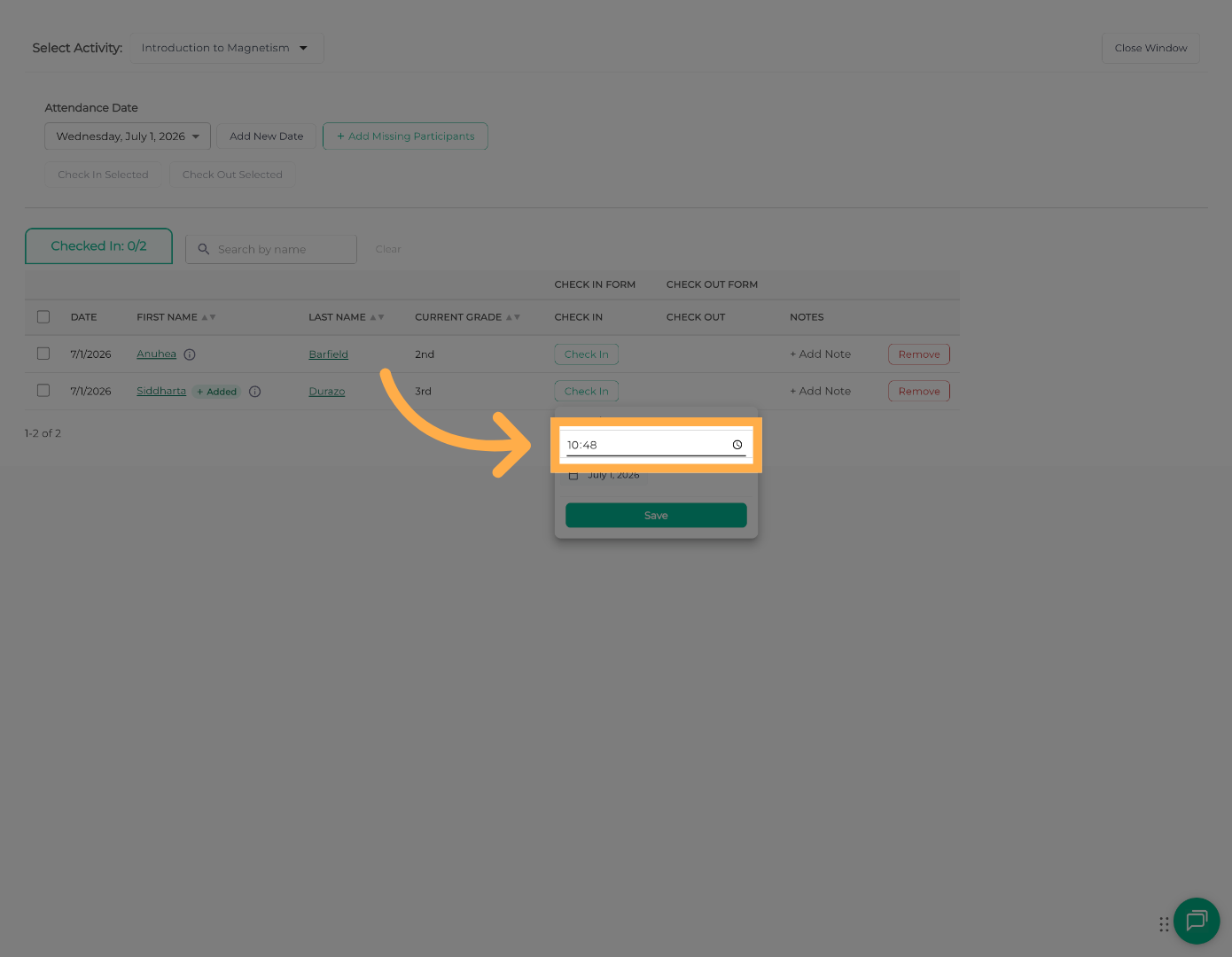Click Add New Date button
Viewport: 1232px width, 957px height.
266,136
